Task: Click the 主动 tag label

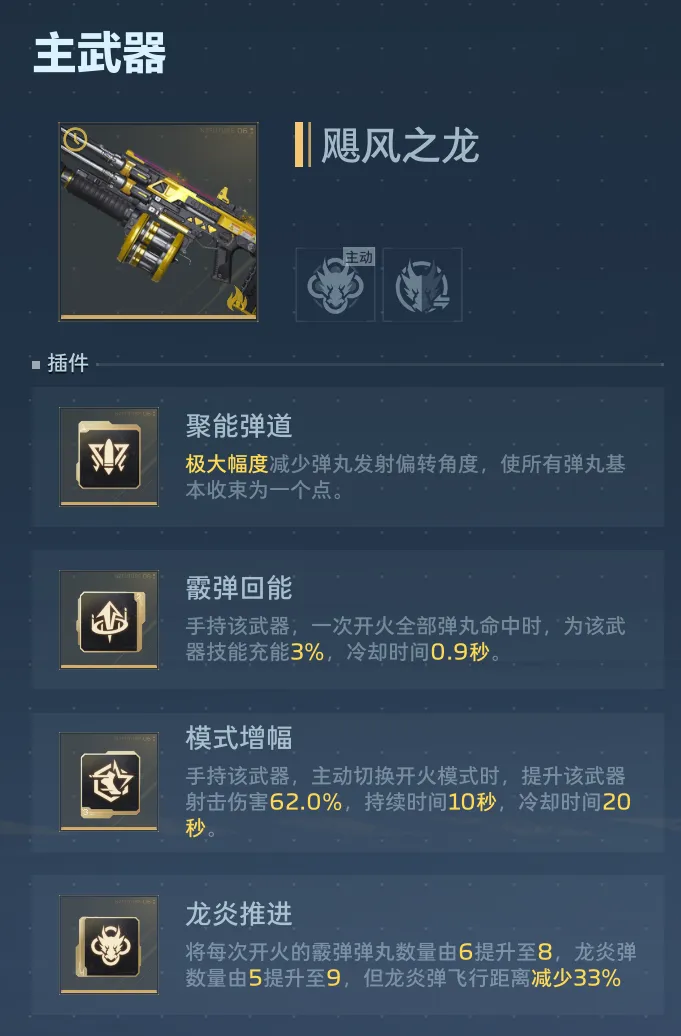Action: click(359, 257)
